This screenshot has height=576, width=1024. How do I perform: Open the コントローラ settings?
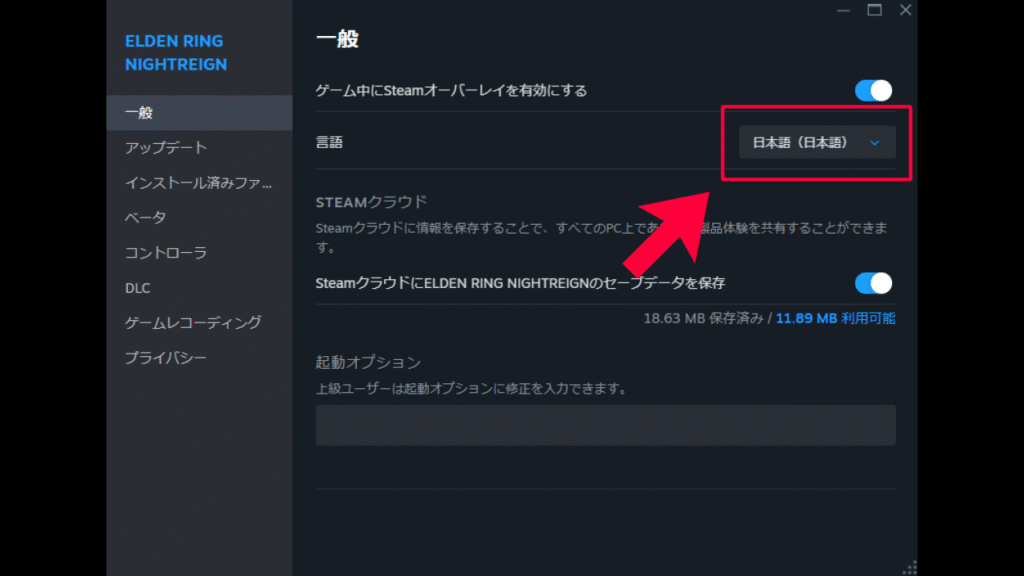166,253
